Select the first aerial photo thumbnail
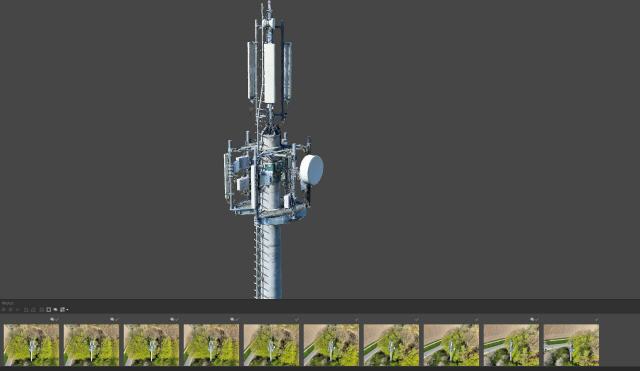Screen dimensions: 640x371 31,345
